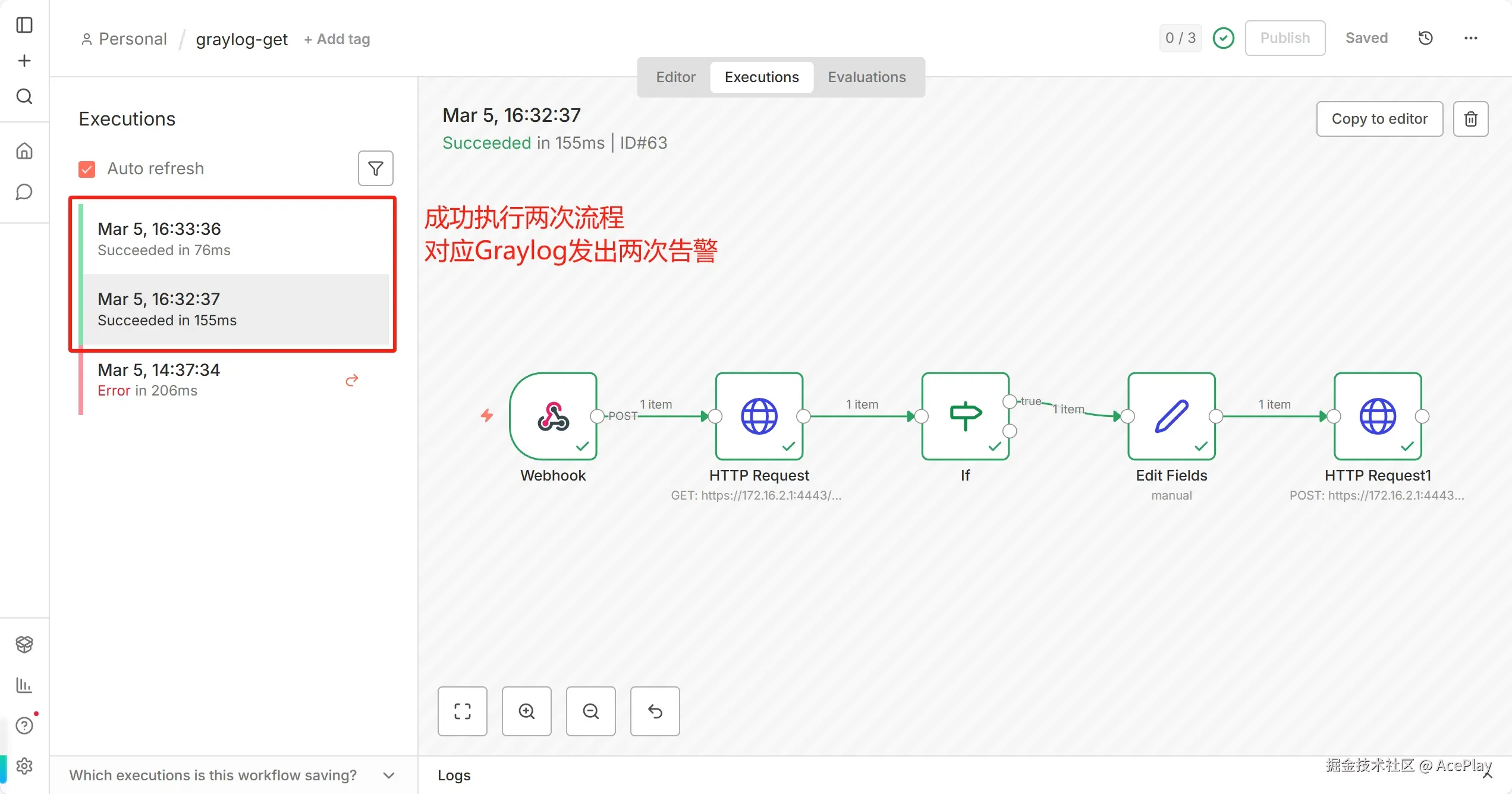Click the executions filter funnel icon
The width and height of the screenshot is (1512, 794).
tap(375, 168)
